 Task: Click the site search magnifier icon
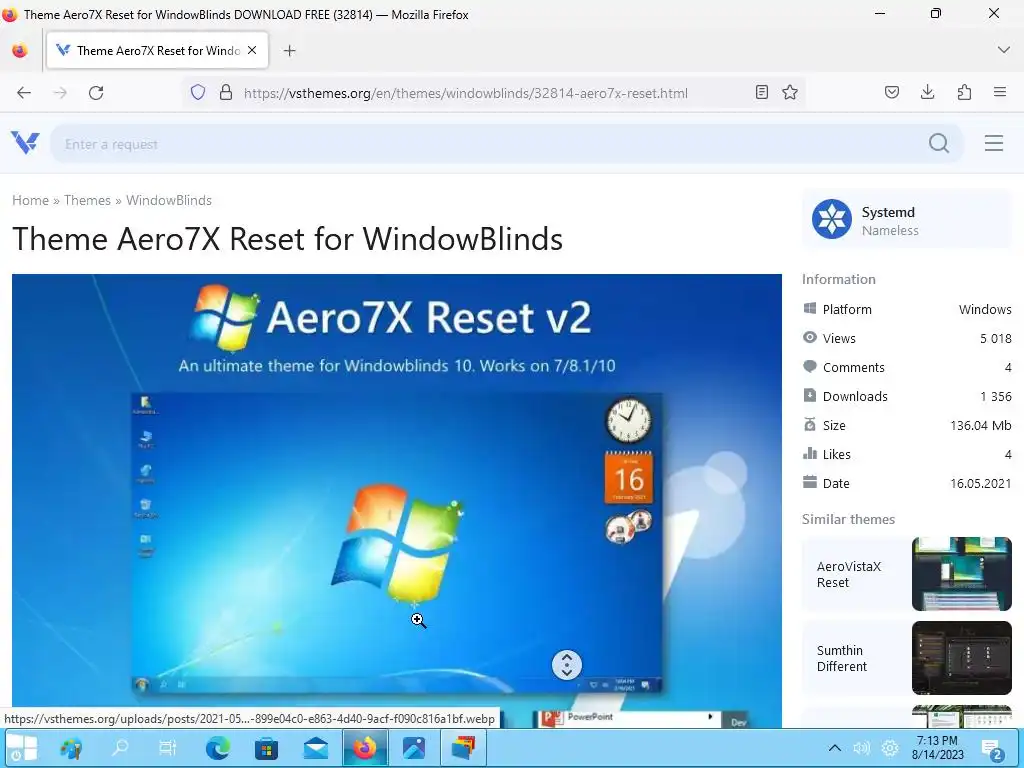tap(939, 143)
